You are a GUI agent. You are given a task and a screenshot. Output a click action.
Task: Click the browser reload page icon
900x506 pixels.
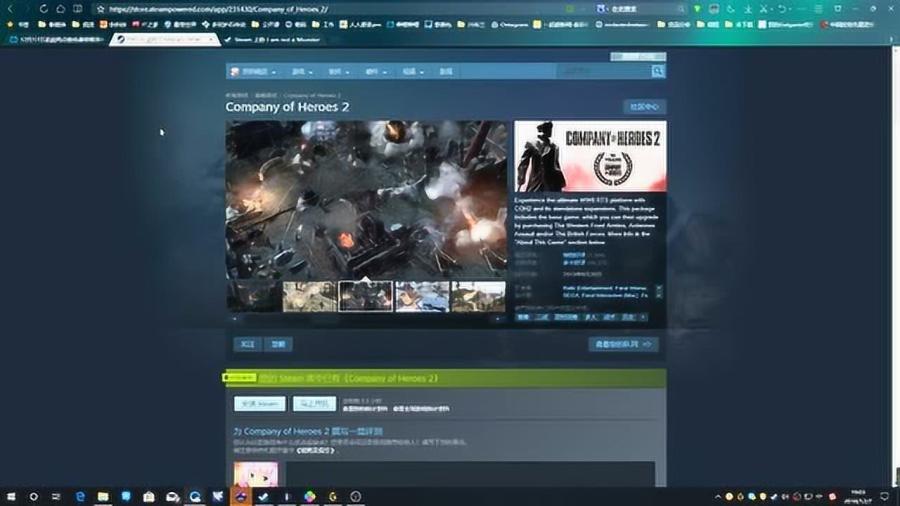(x=45, y=9)
